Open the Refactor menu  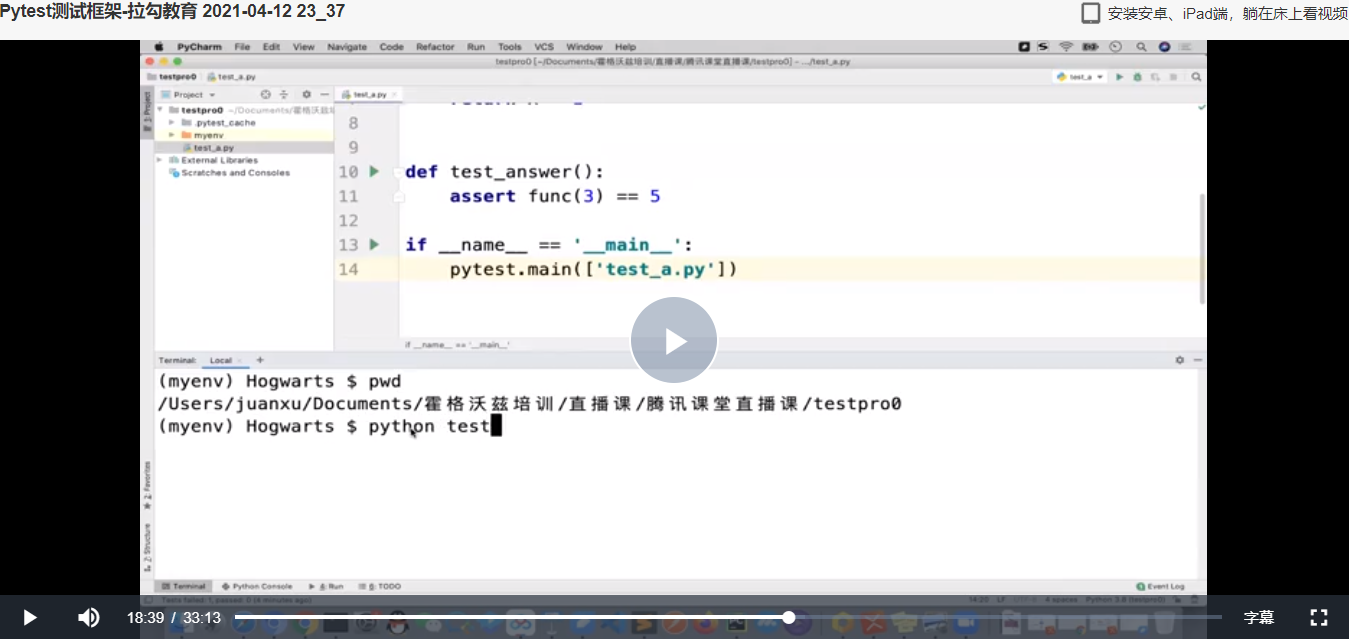click(435, 47)
